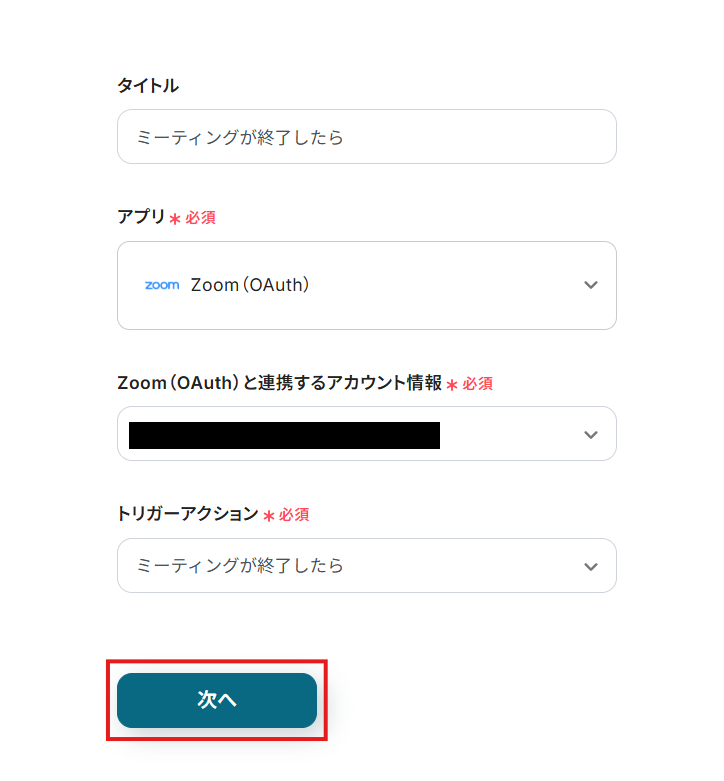
Task: Focus the タイトル text input field
Action: pos(366,137)
